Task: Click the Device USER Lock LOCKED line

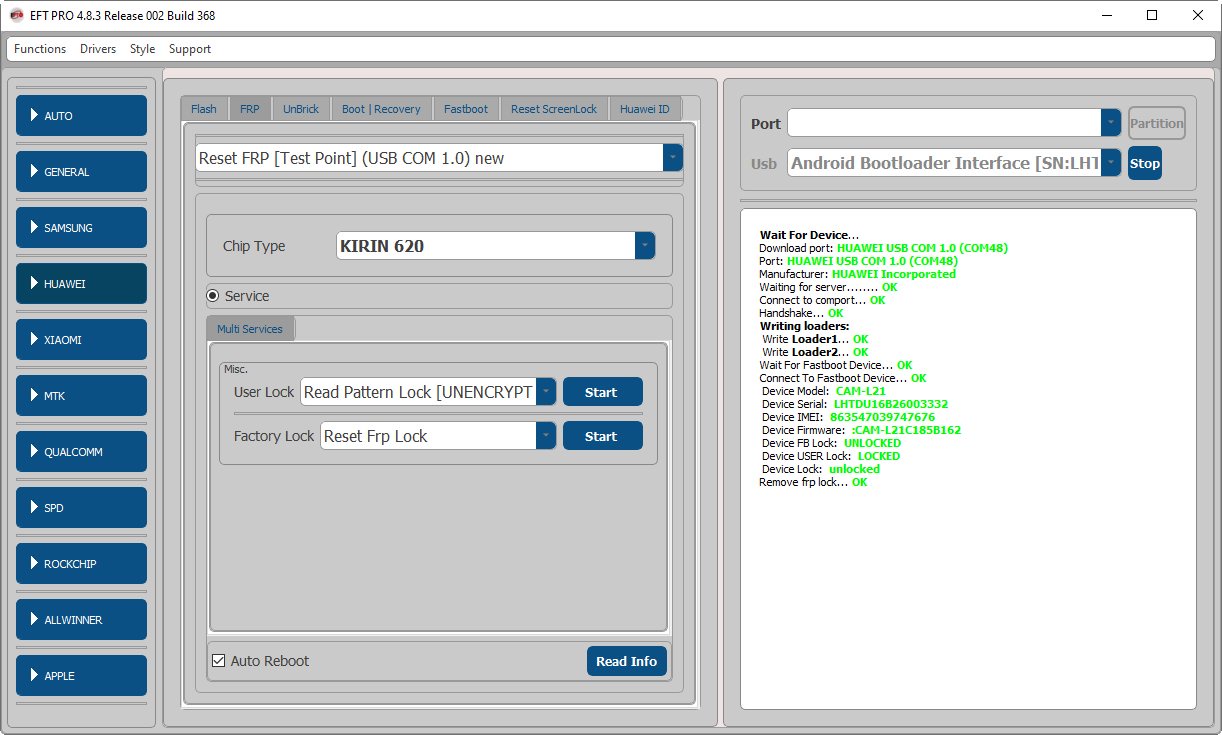Action: pyautogui.click(x=830, y=456)
